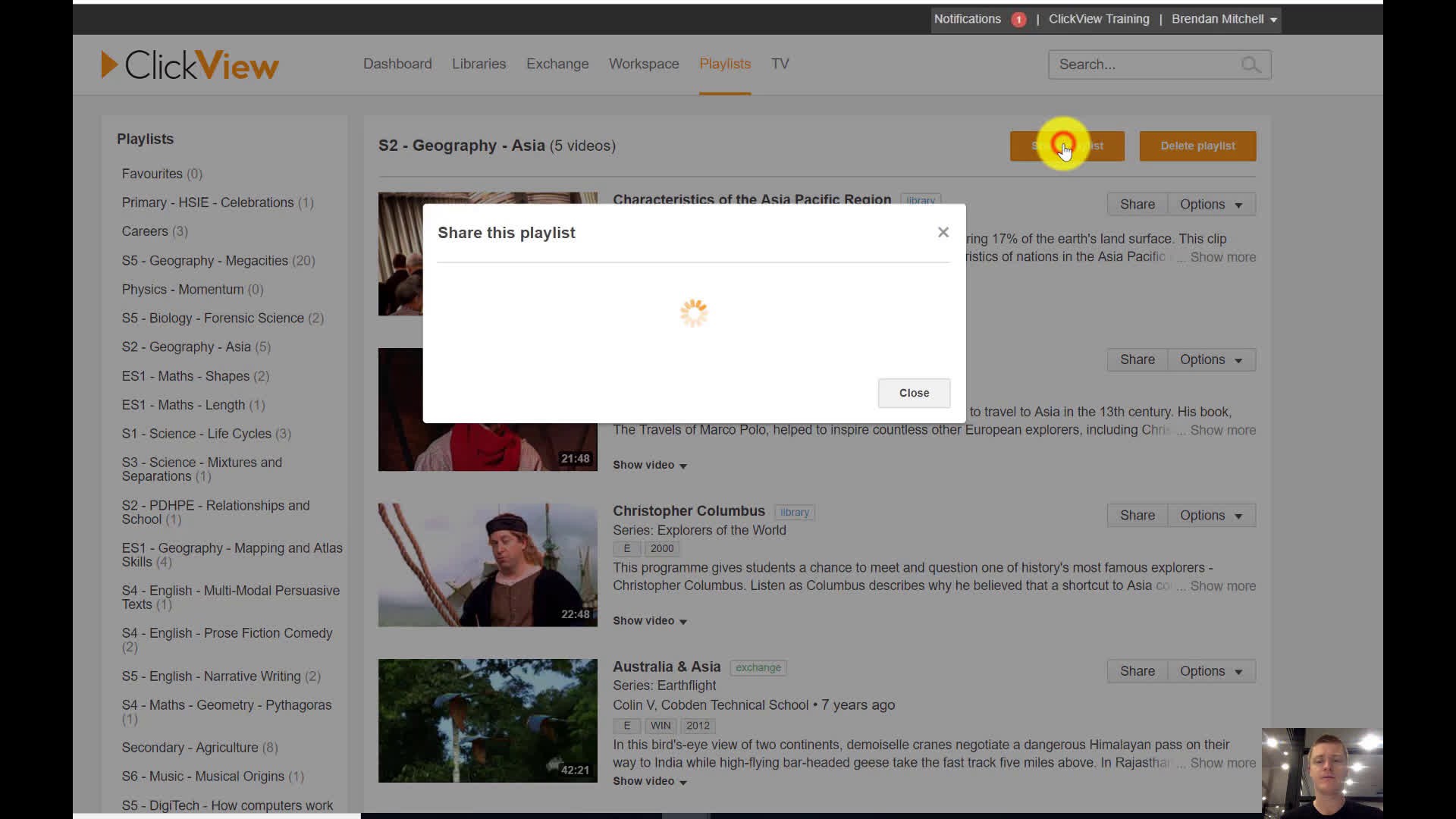
Task: Share the Christopher Columbus video
Action: tap(1137, 516)
